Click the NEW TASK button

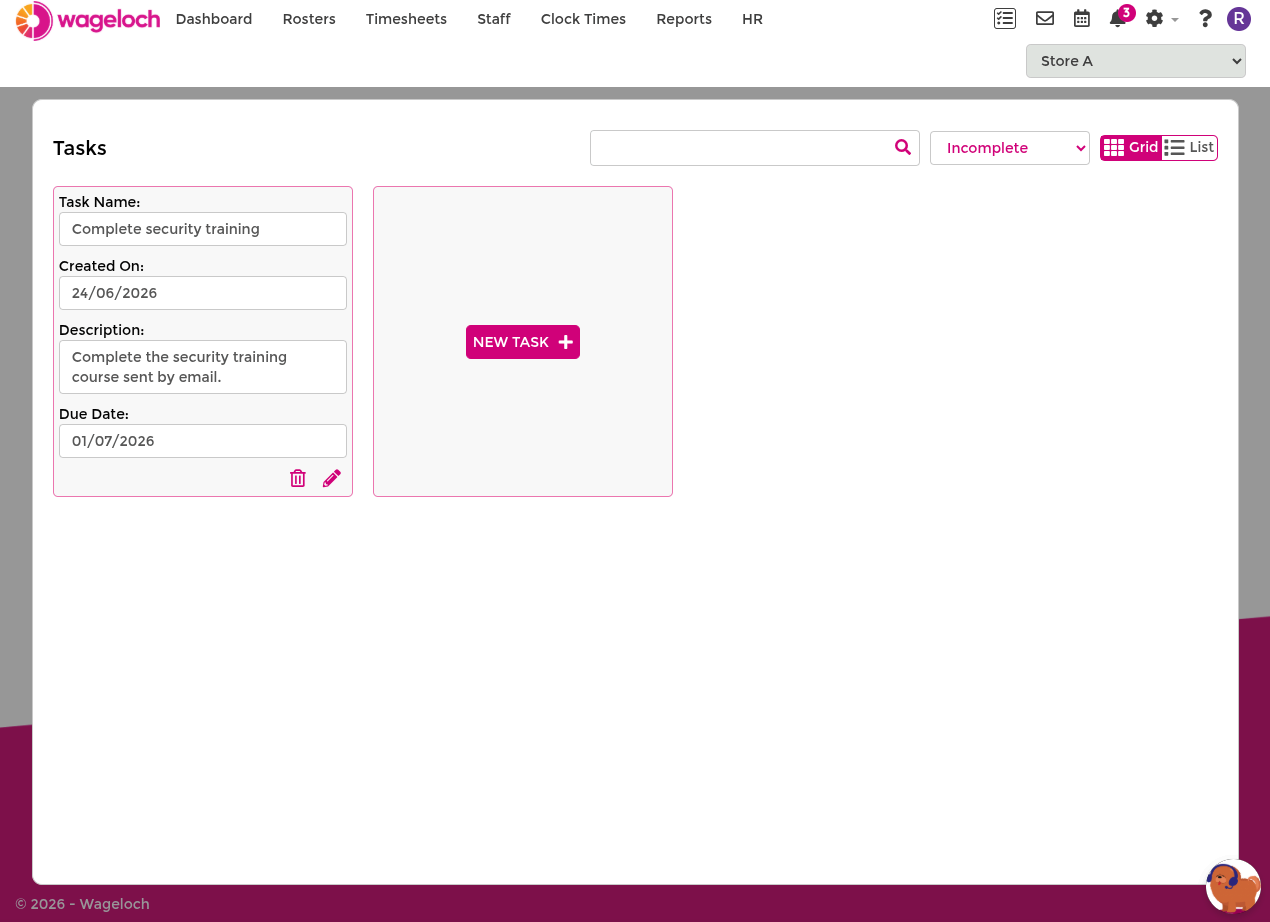pyautogui.click(x=523, y=342)
